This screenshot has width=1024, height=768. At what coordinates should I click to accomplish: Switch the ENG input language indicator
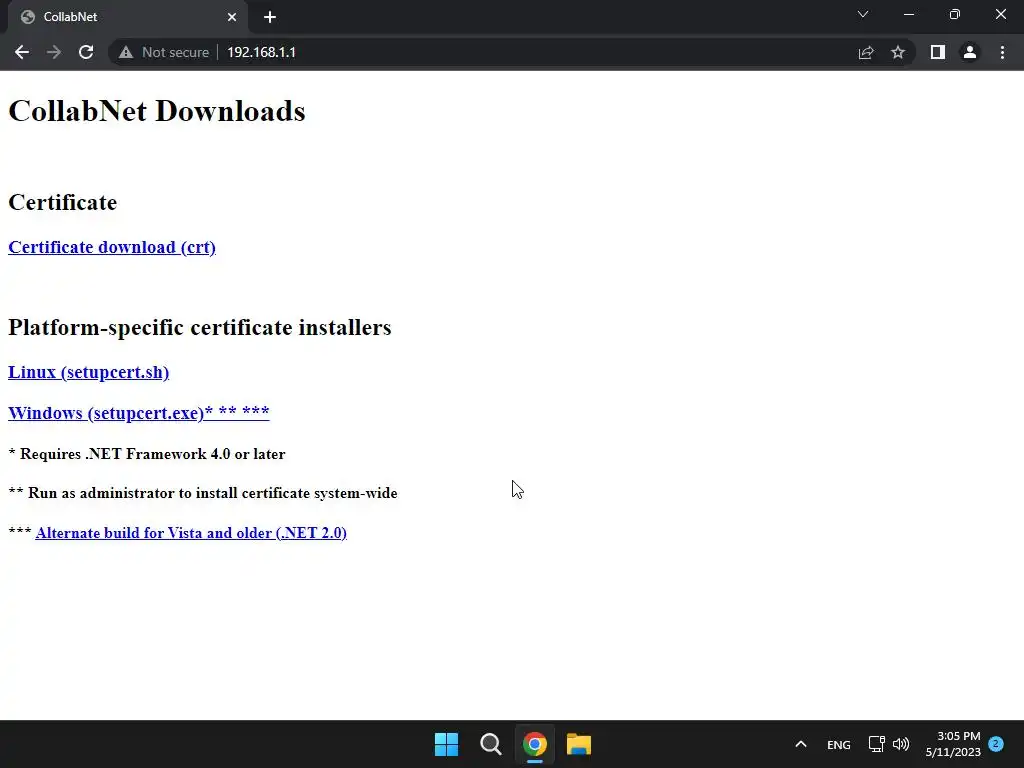coord(839,744)
